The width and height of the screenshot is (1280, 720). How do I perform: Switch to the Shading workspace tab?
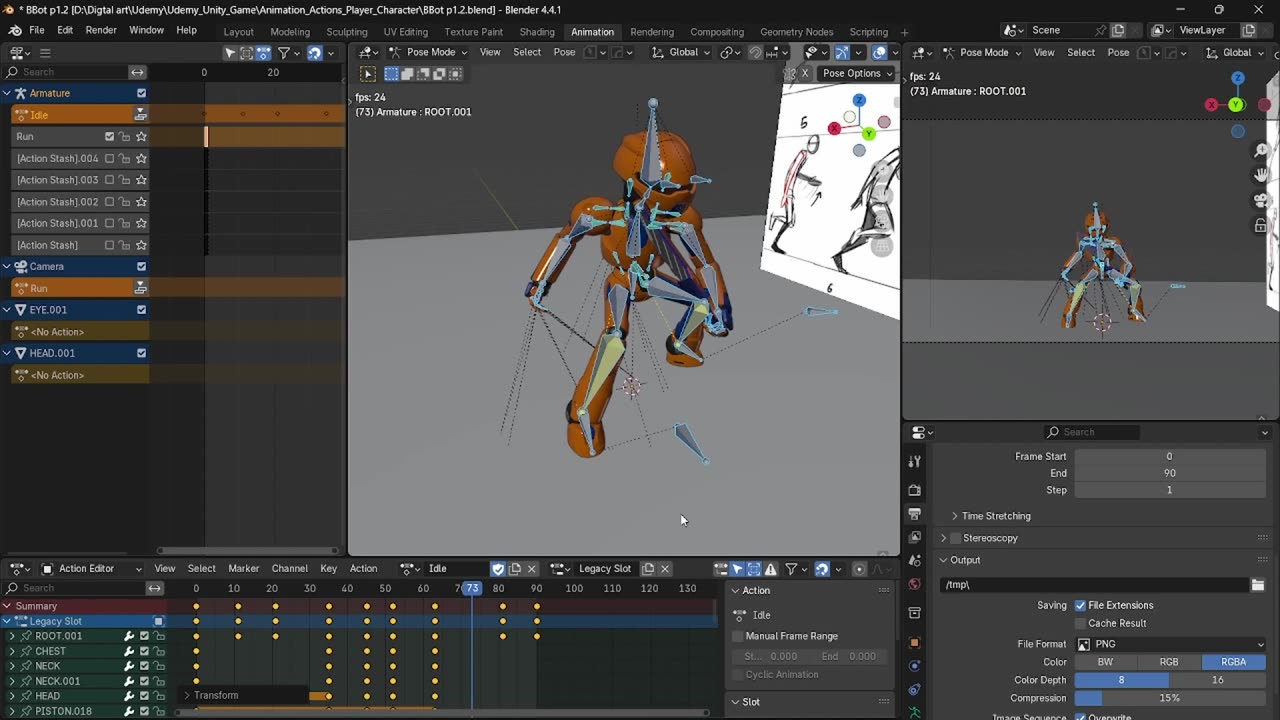[x=536, y=32]
